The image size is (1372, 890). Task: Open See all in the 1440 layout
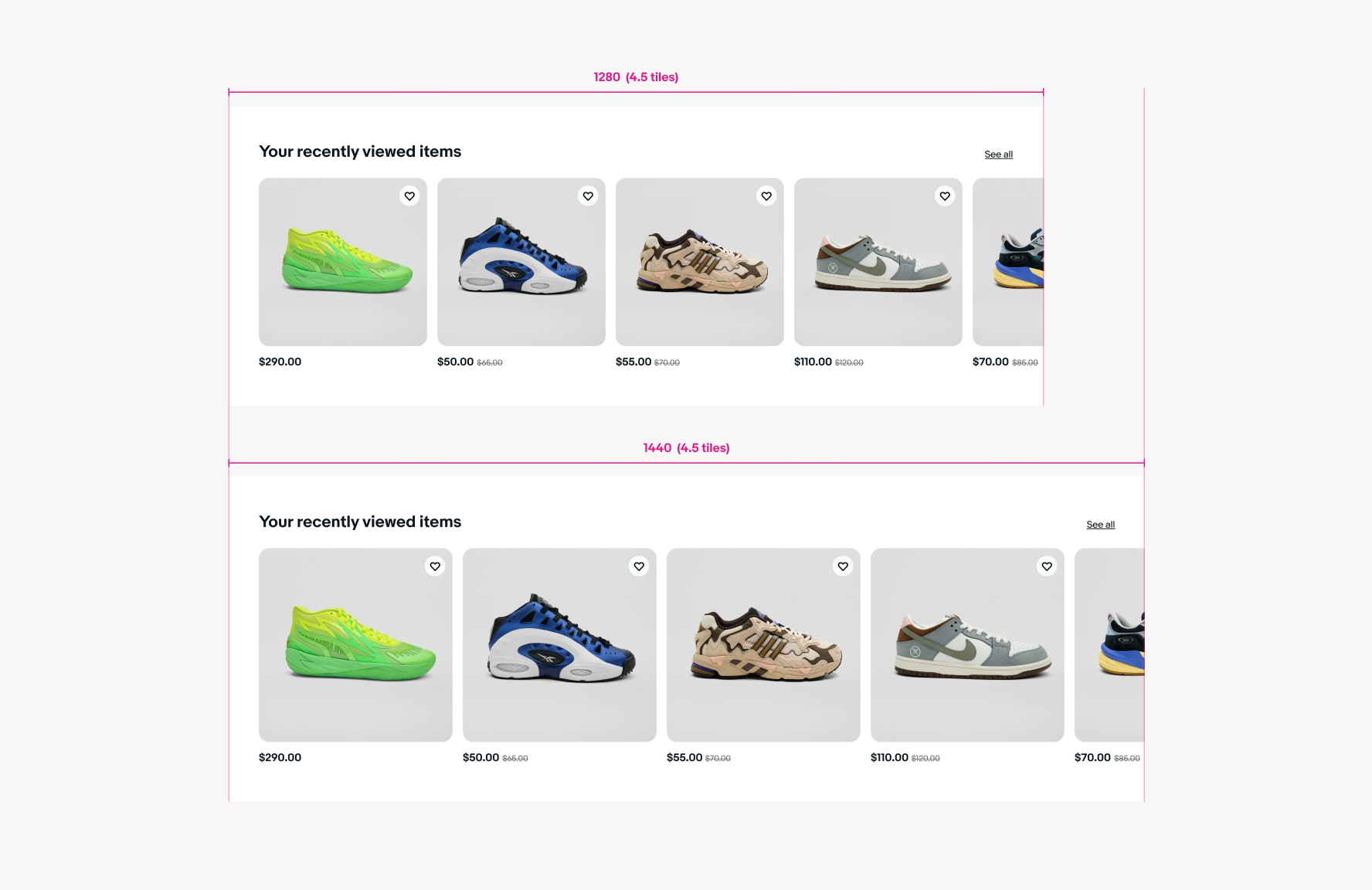click(x=1100, y=525)
